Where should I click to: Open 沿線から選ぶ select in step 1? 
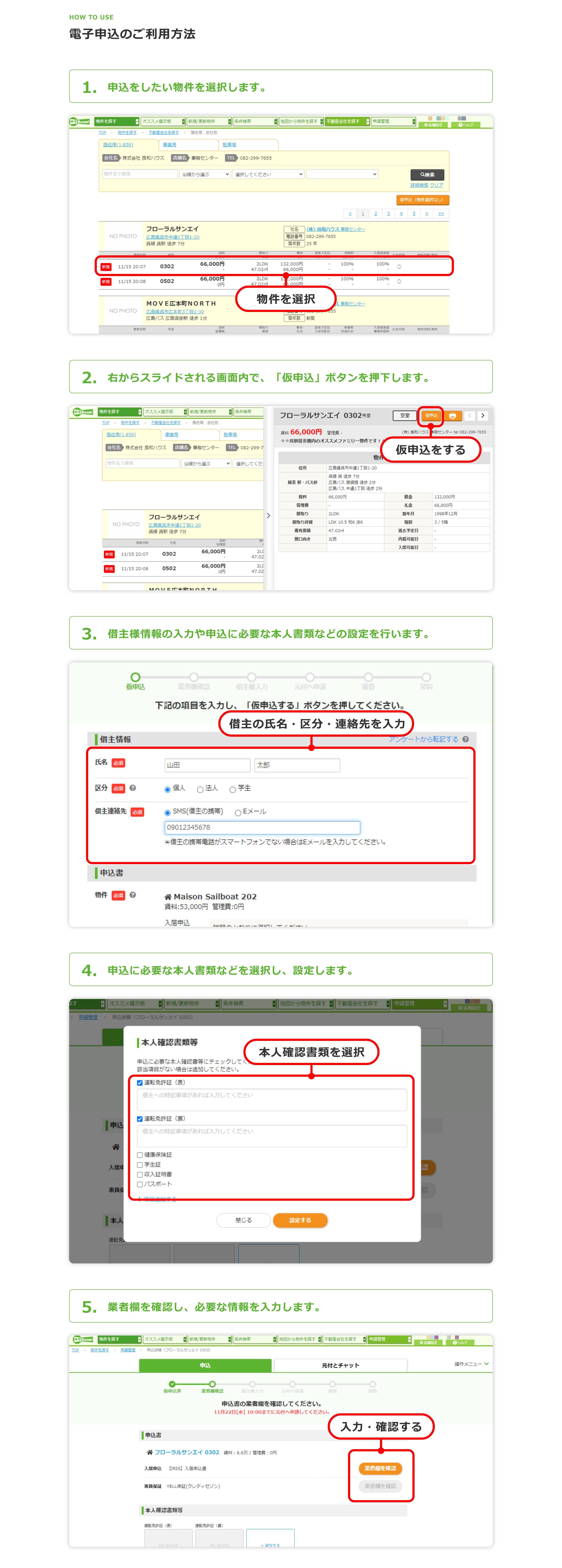[205, 174]
